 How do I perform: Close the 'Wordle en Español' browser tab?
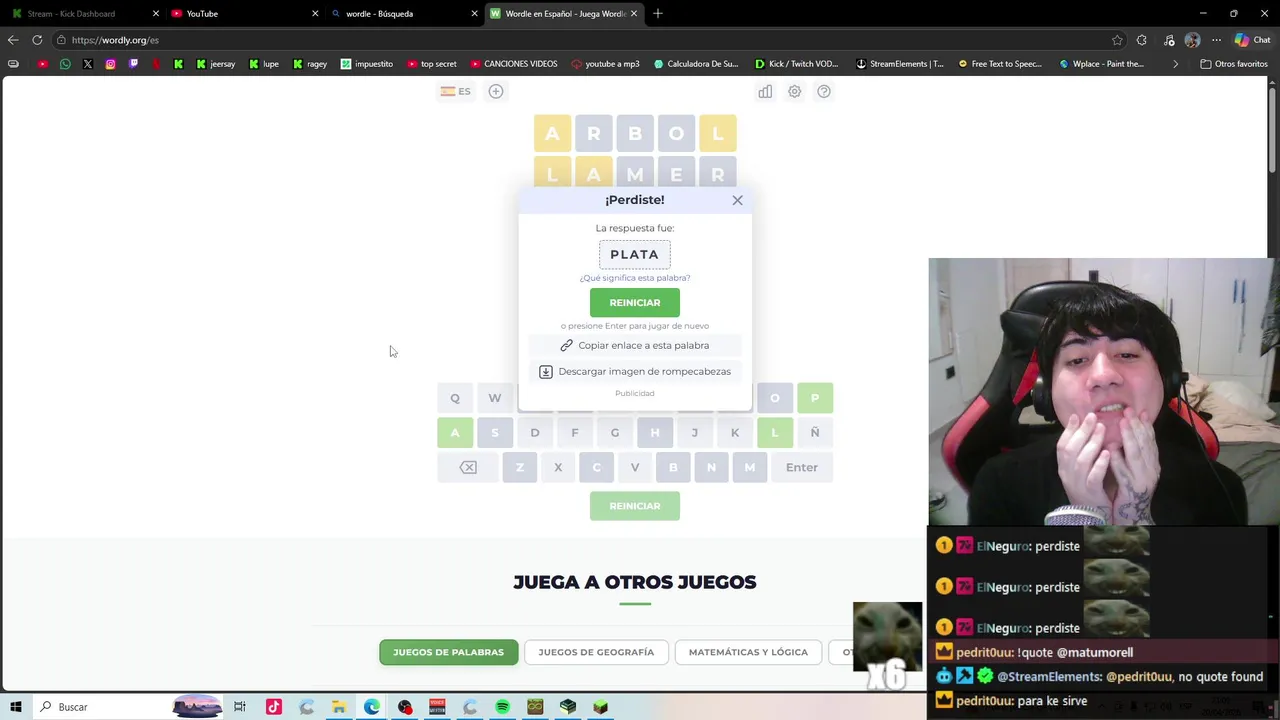[633, 13]
